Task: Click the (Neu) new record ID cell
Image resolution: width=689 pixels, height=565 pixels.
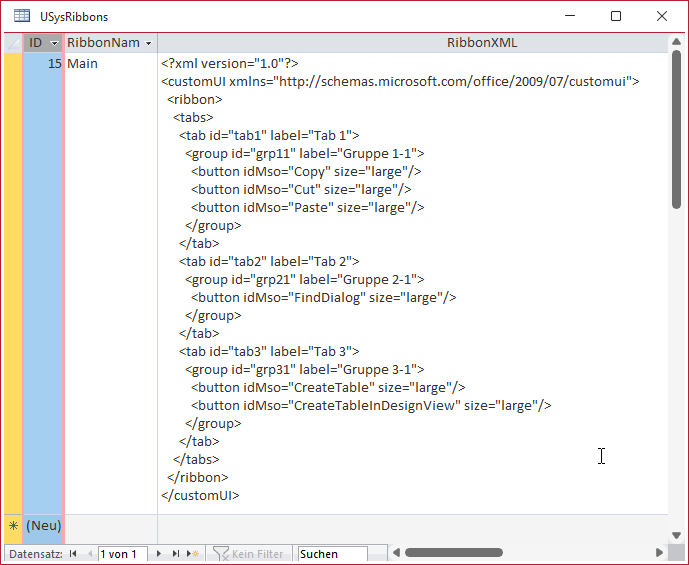Action: (43, 525)
